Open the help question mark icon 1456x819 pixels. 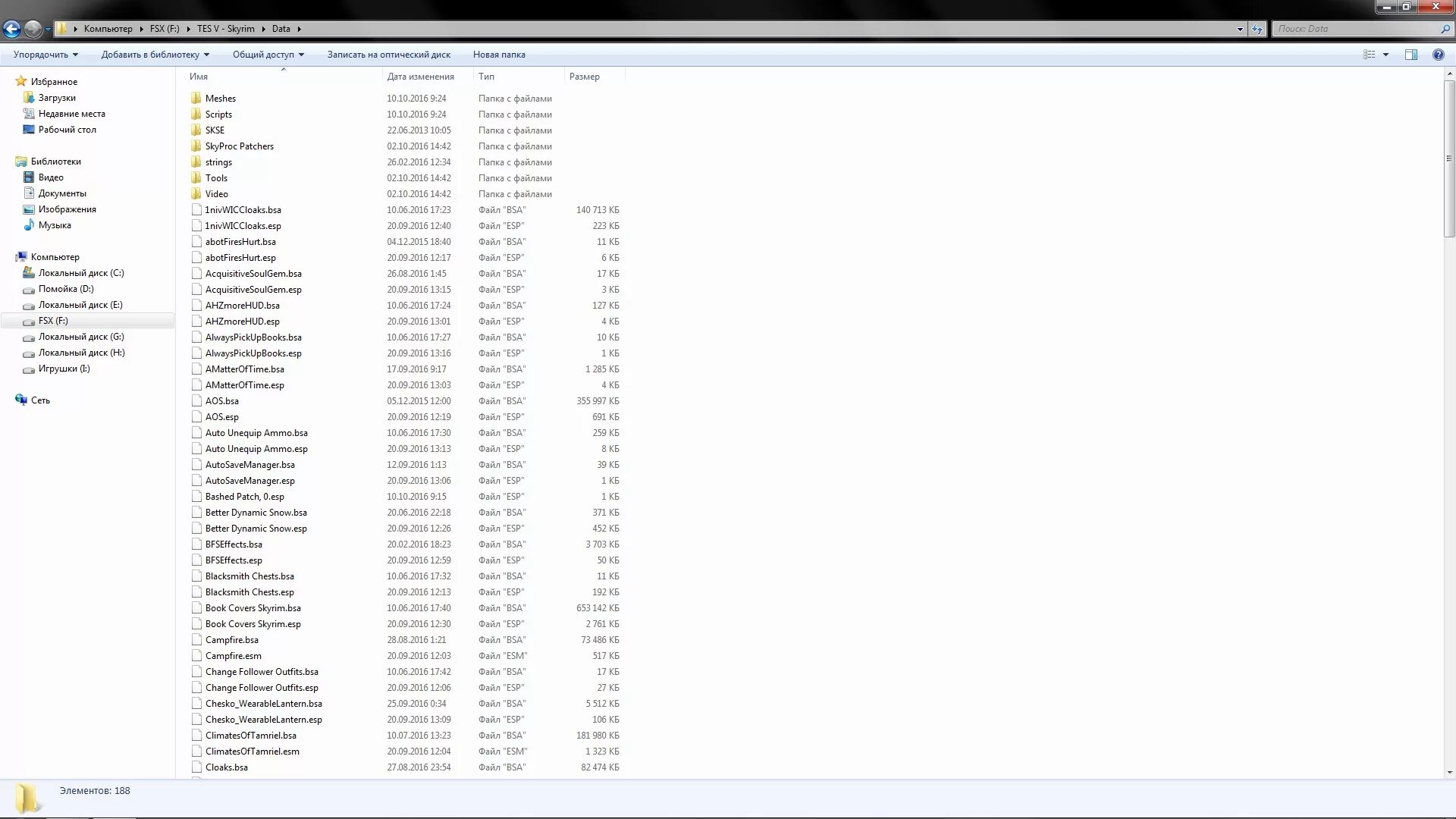point(1438,55)
